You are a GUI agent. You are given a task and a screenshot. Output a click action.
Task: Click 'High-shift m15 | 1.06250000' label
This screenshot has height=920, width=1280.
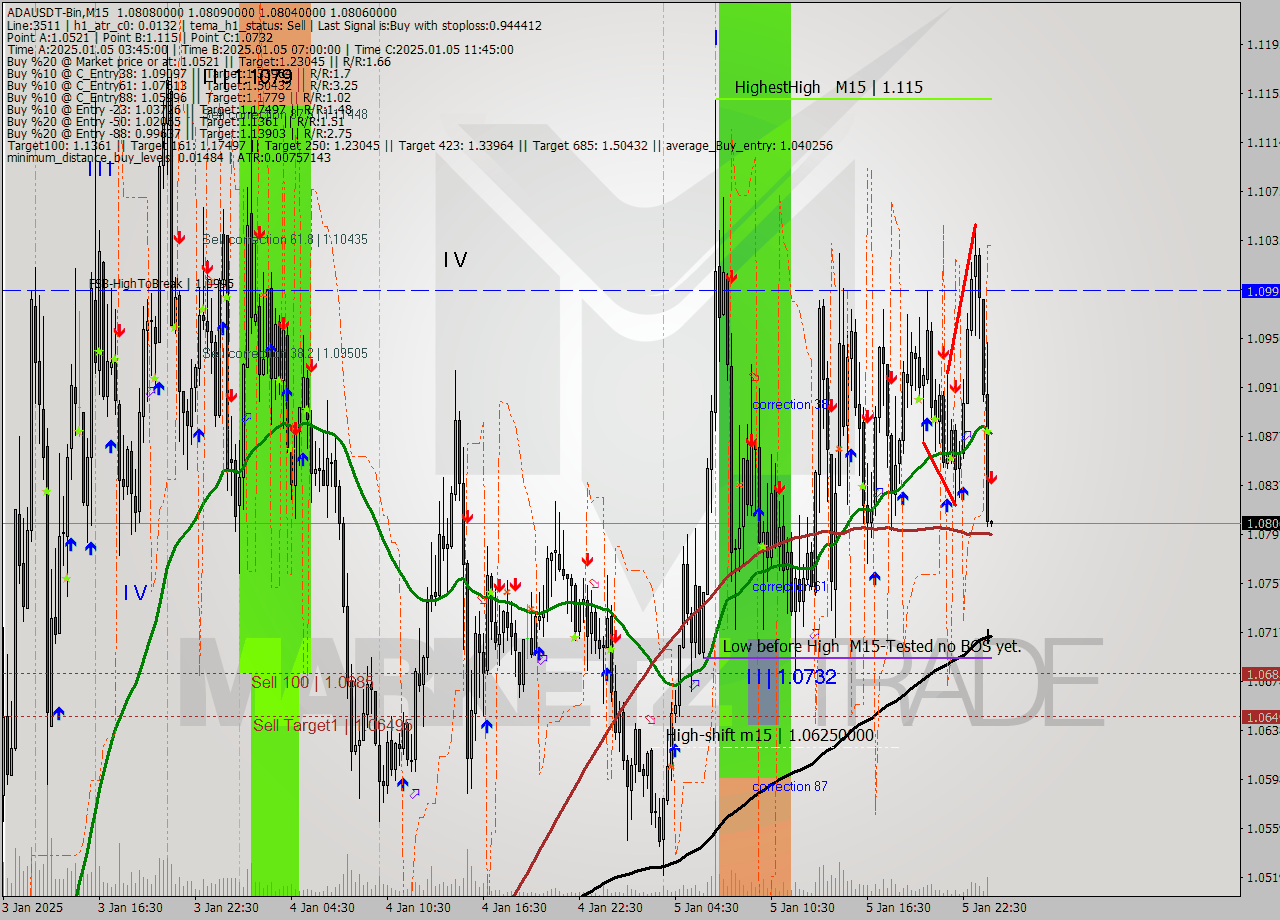[x=770, y=736]
